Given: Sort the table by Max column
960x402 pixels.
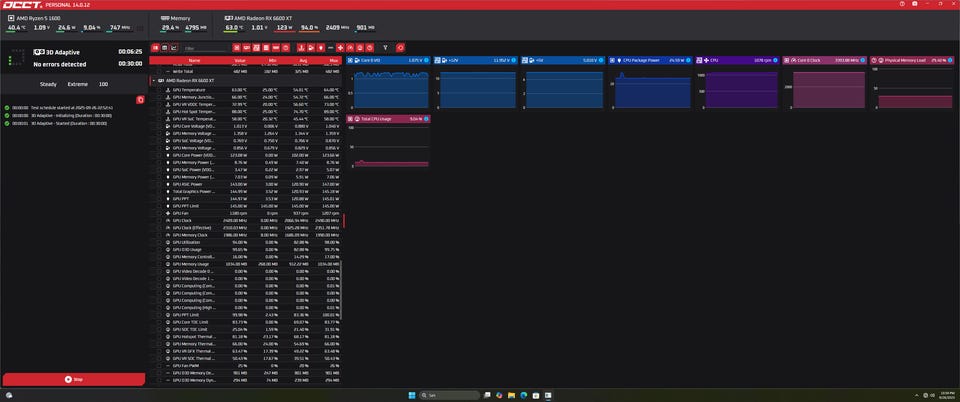Looking at the screenshot, I should click(x=333, y=61).
